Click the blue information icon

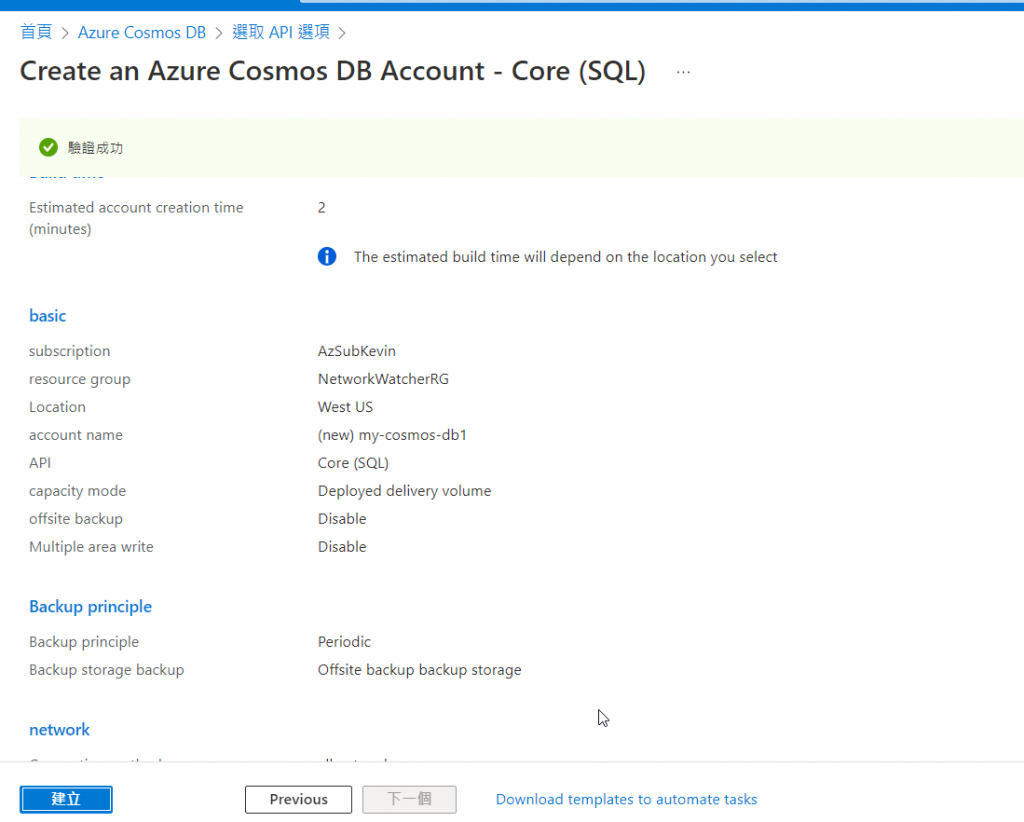327,257
